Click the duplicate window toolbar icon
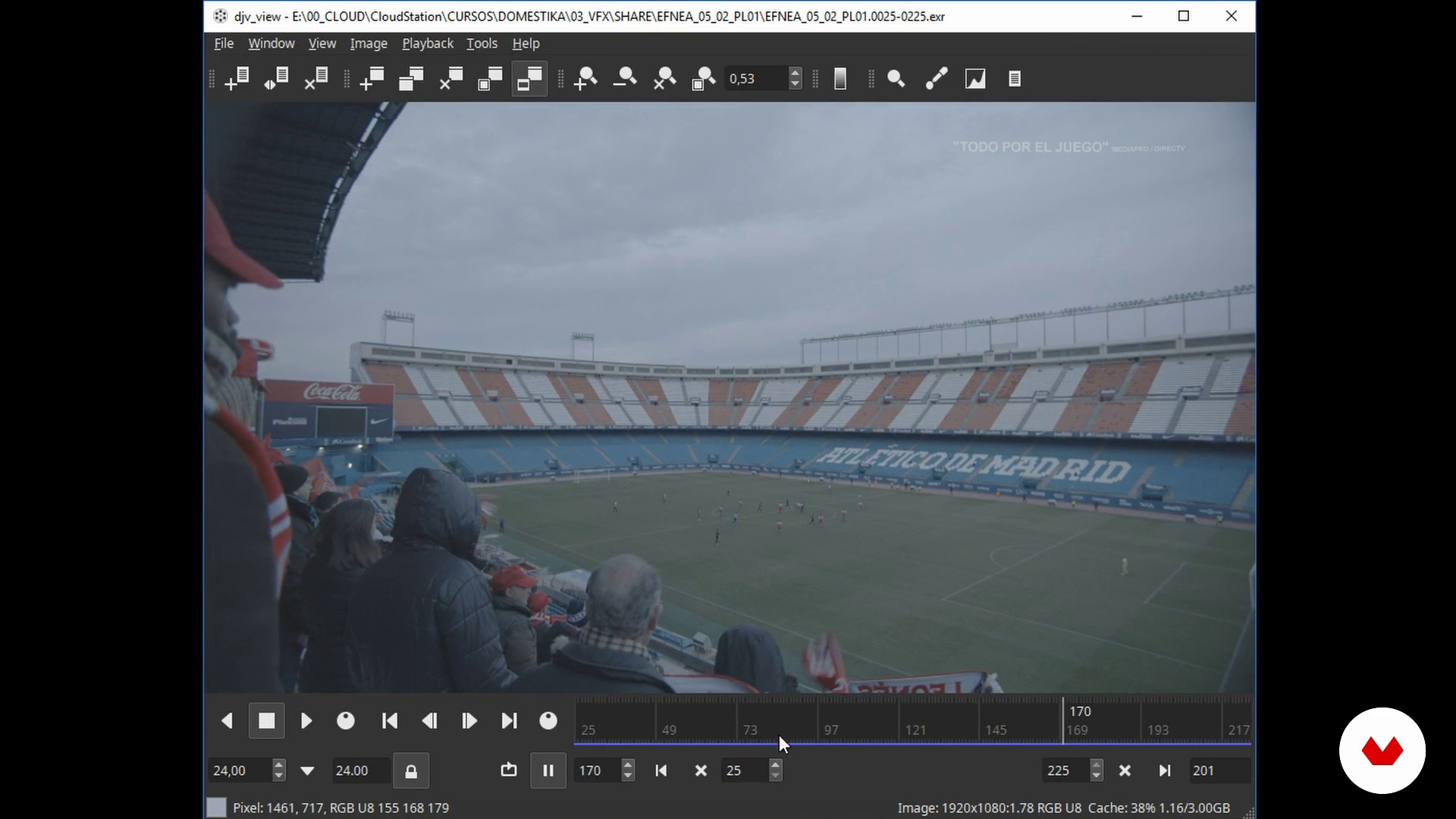Image resolution: width=1456 pixels, height=819 pixels. pyautogui.click(x=411, y=79)
